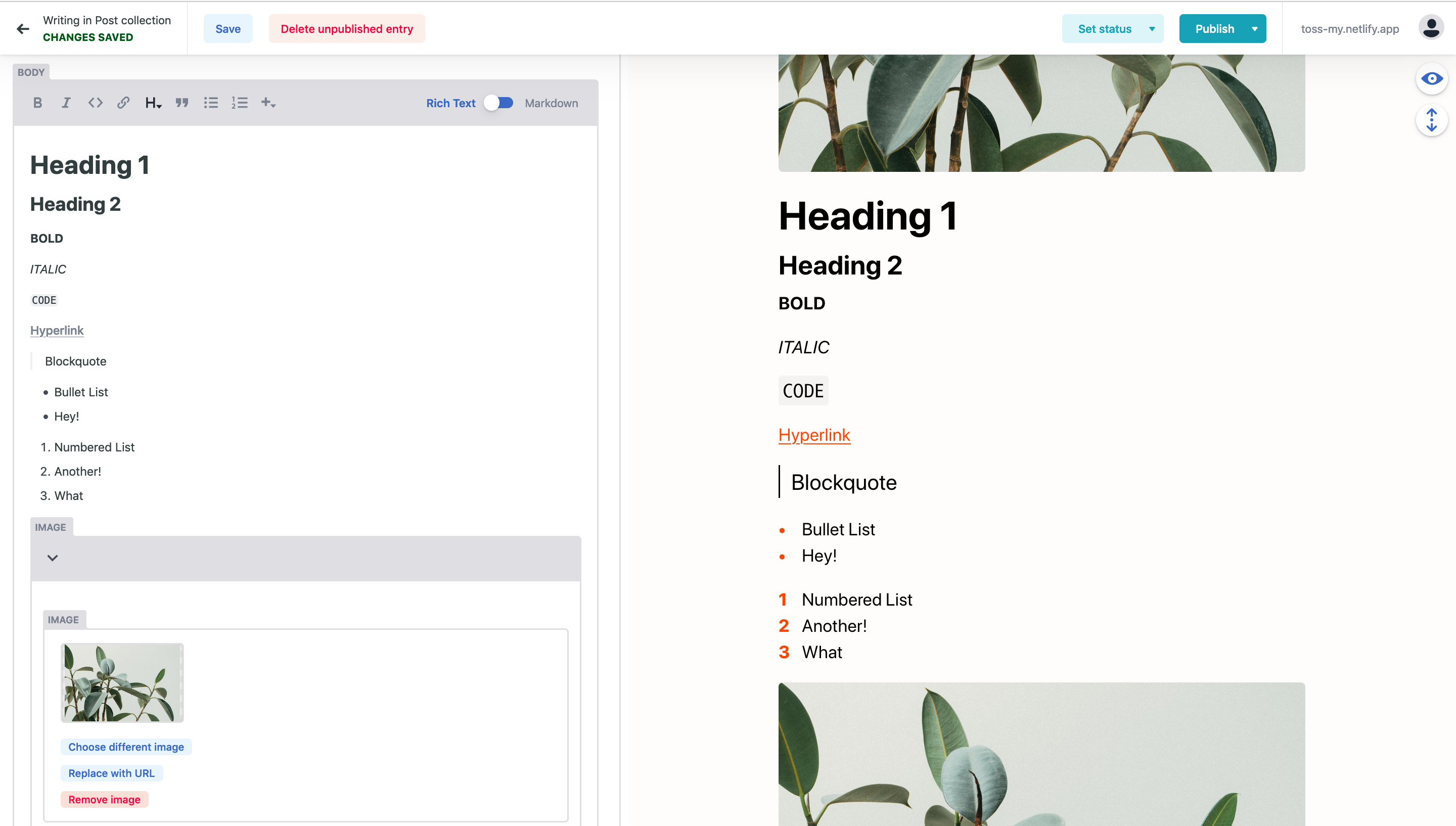1456x826 pixels.
Task: Click the plant image thumbnail
Action: click(122, 682)
